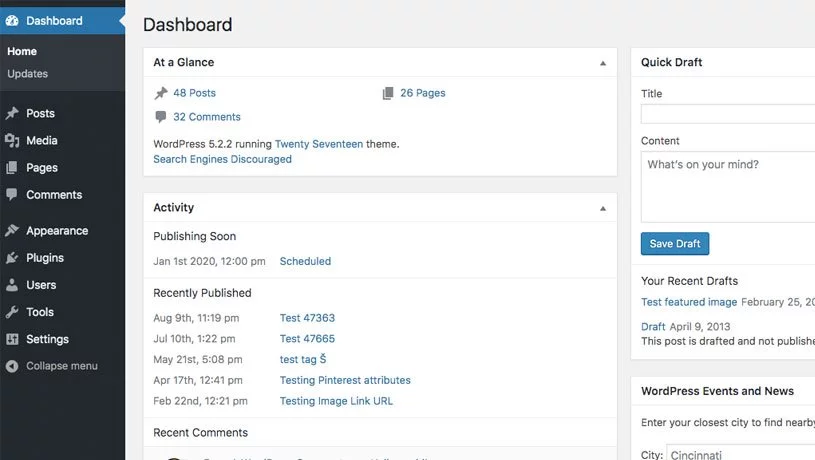Screen dimensions: 815x460
Task: Open Posts via the pushpin icon
Action: point(12,114)
